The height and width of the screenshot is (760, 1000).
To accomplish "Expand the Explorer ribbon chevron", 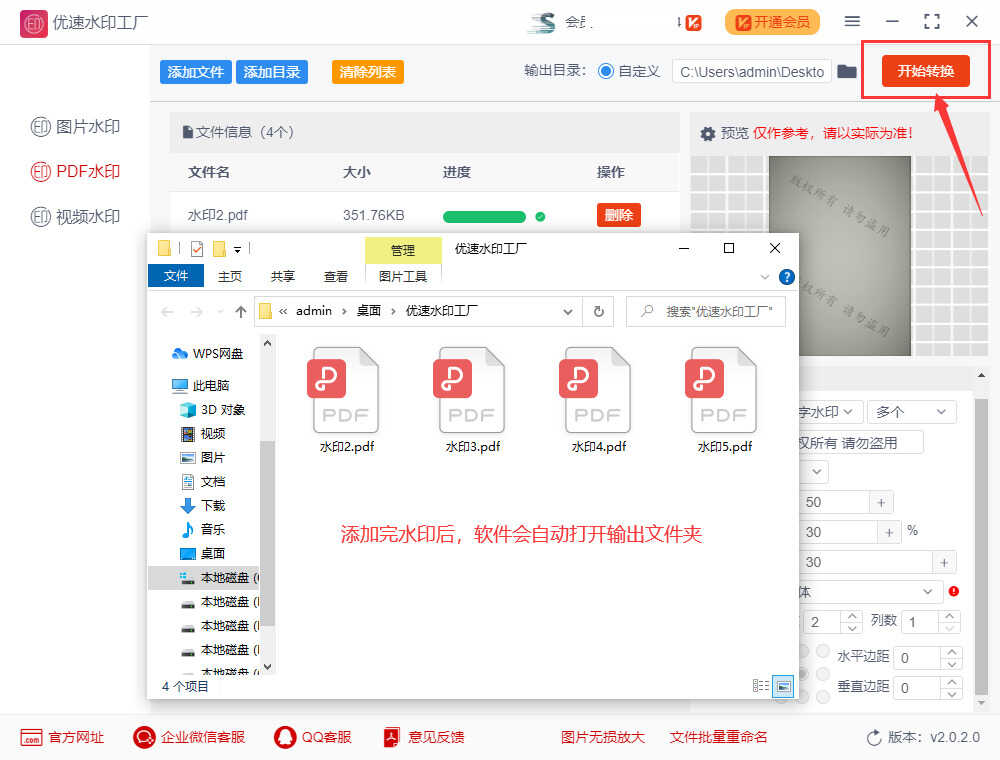I will pyautogui.click(x=765, y=277).
